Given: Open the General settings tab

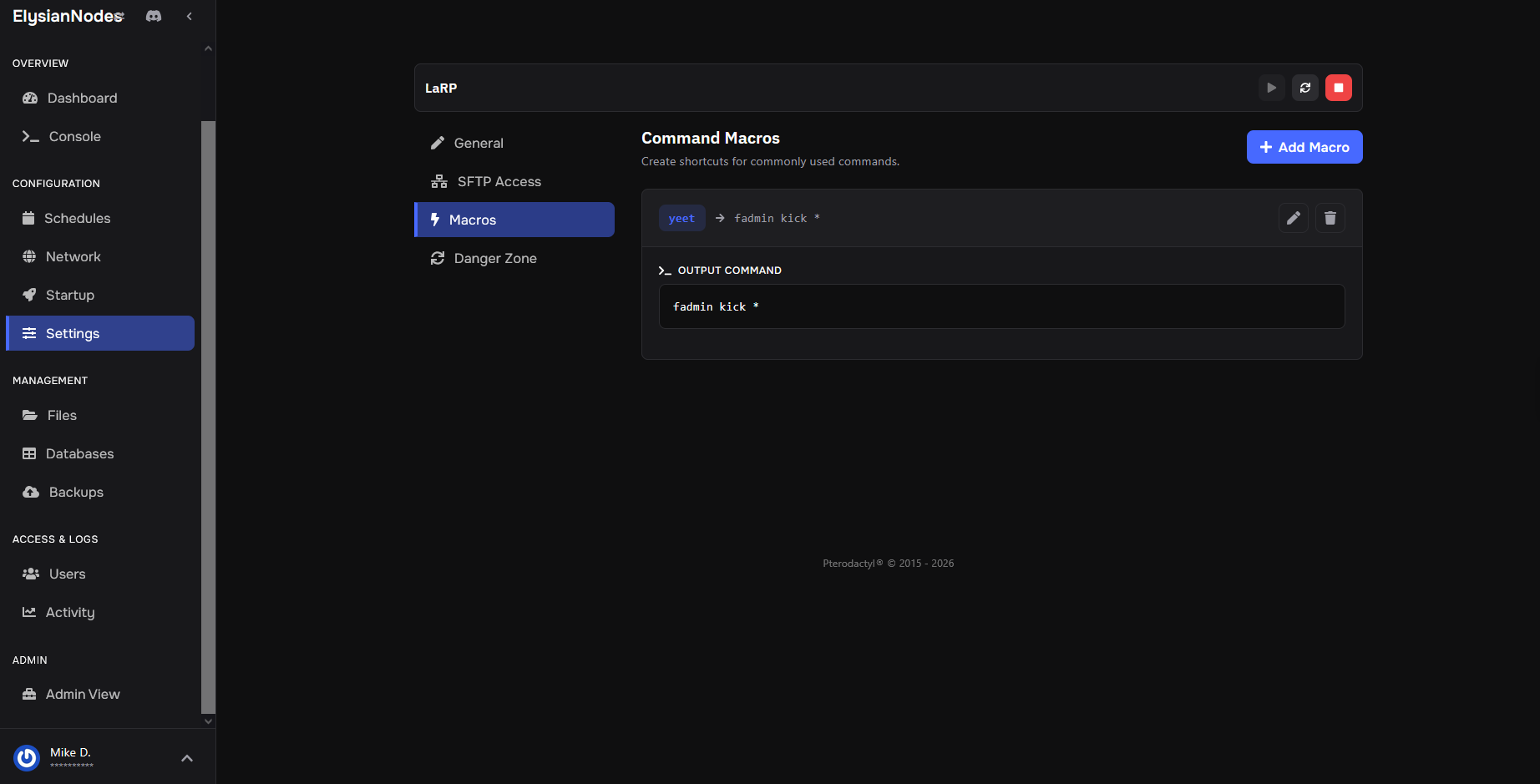Looking at the screenshot, I should [514, 143].
